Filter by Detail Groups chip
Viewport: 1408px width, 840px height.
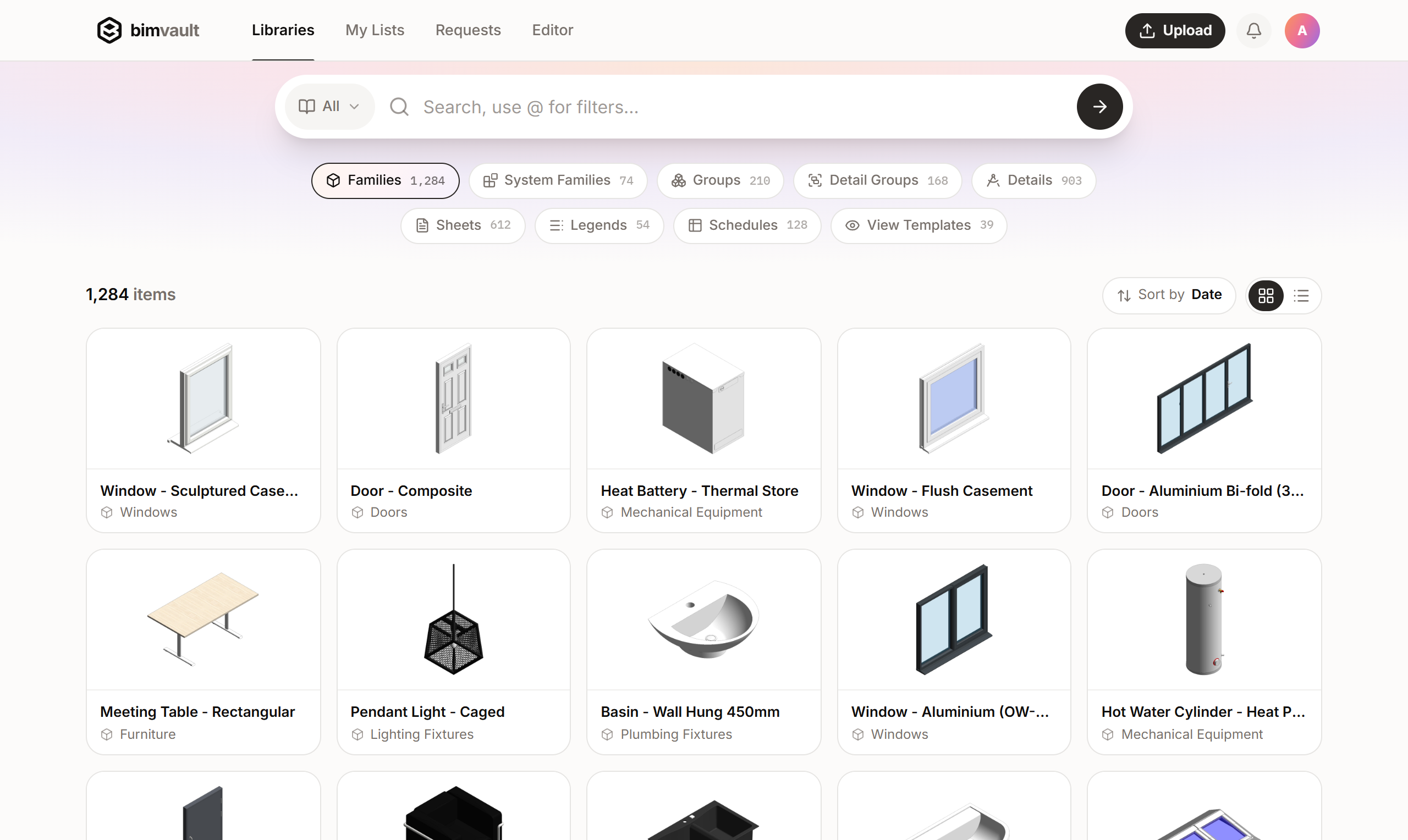[877, 180]
